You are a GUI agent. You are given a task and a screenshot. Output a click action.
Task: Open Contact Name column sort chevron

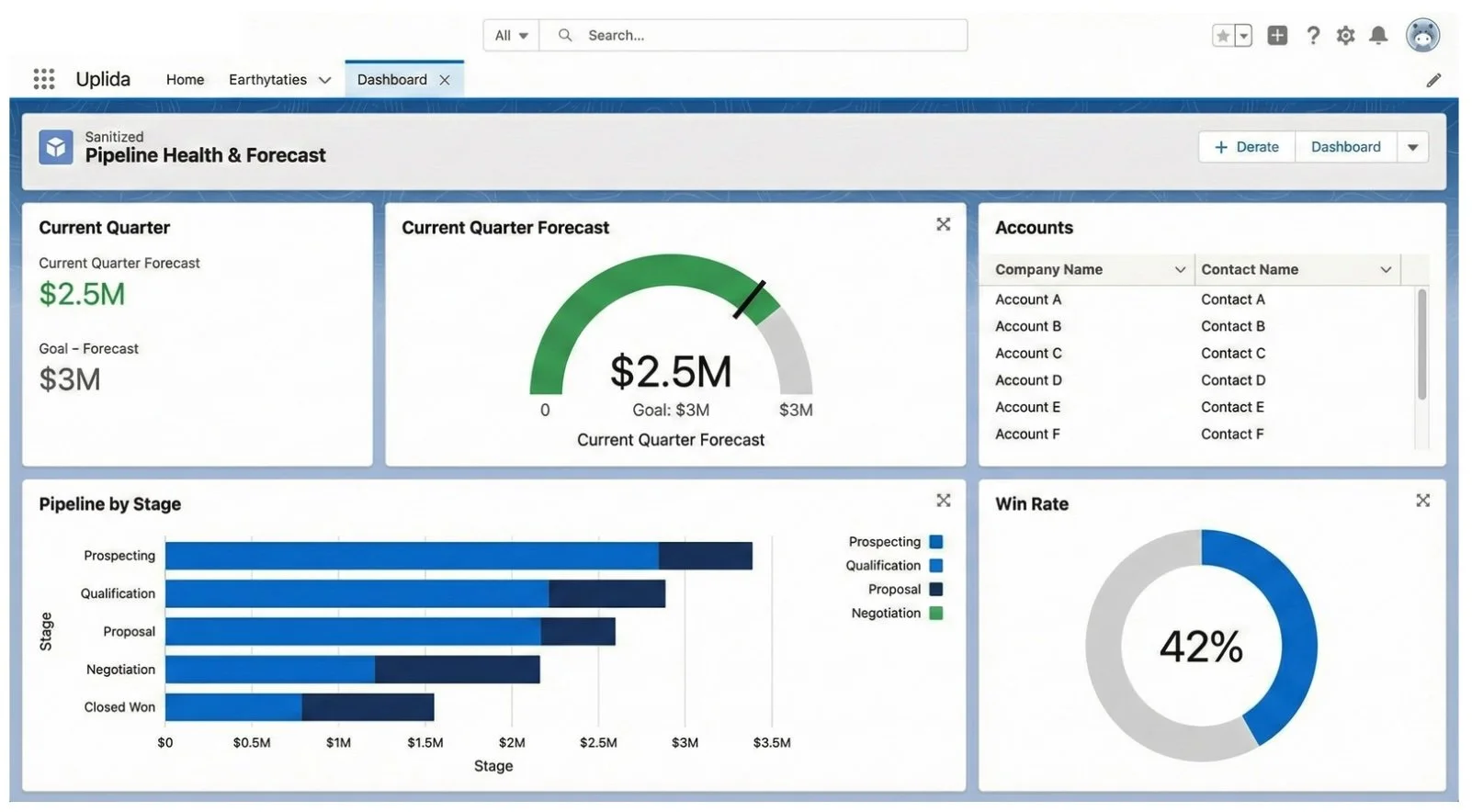click(1386, 270)
